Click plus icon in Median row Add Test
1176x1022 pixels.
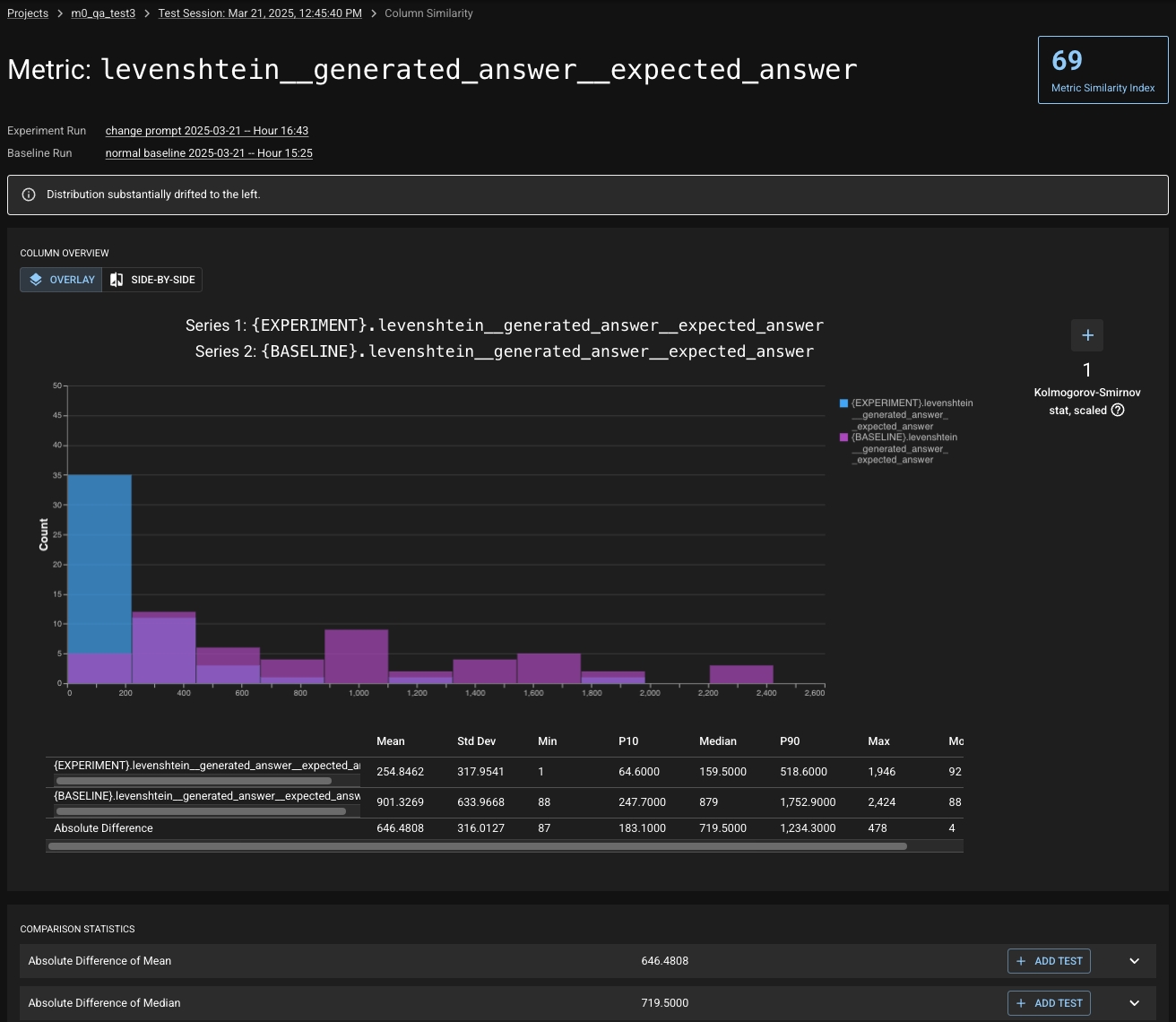pyautogui.click(x=1021, y=1003)
